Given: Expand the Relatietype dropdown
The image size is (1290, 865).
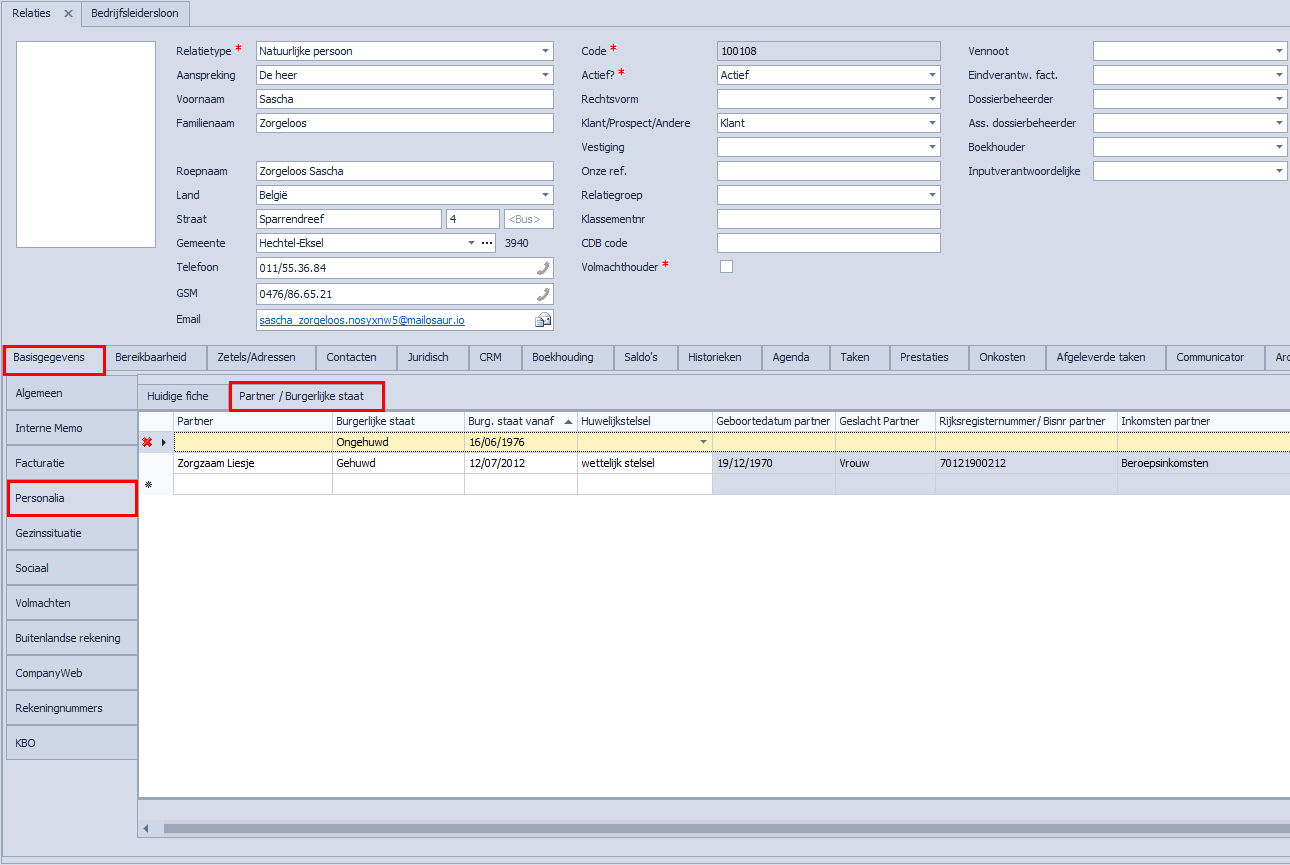Looking at the screenshot, I should click(x=545, y=51).
